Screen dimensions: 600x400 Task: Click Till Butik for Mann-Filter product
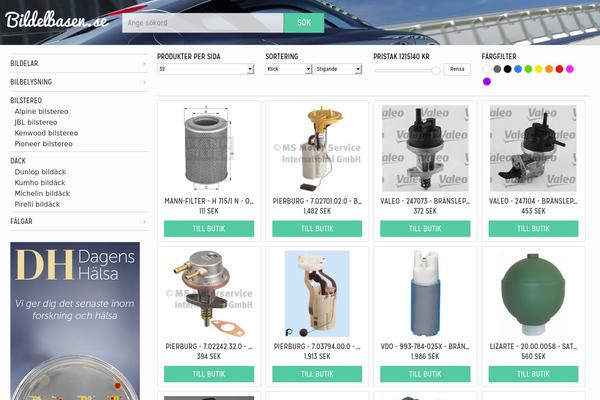coord(209,229)
